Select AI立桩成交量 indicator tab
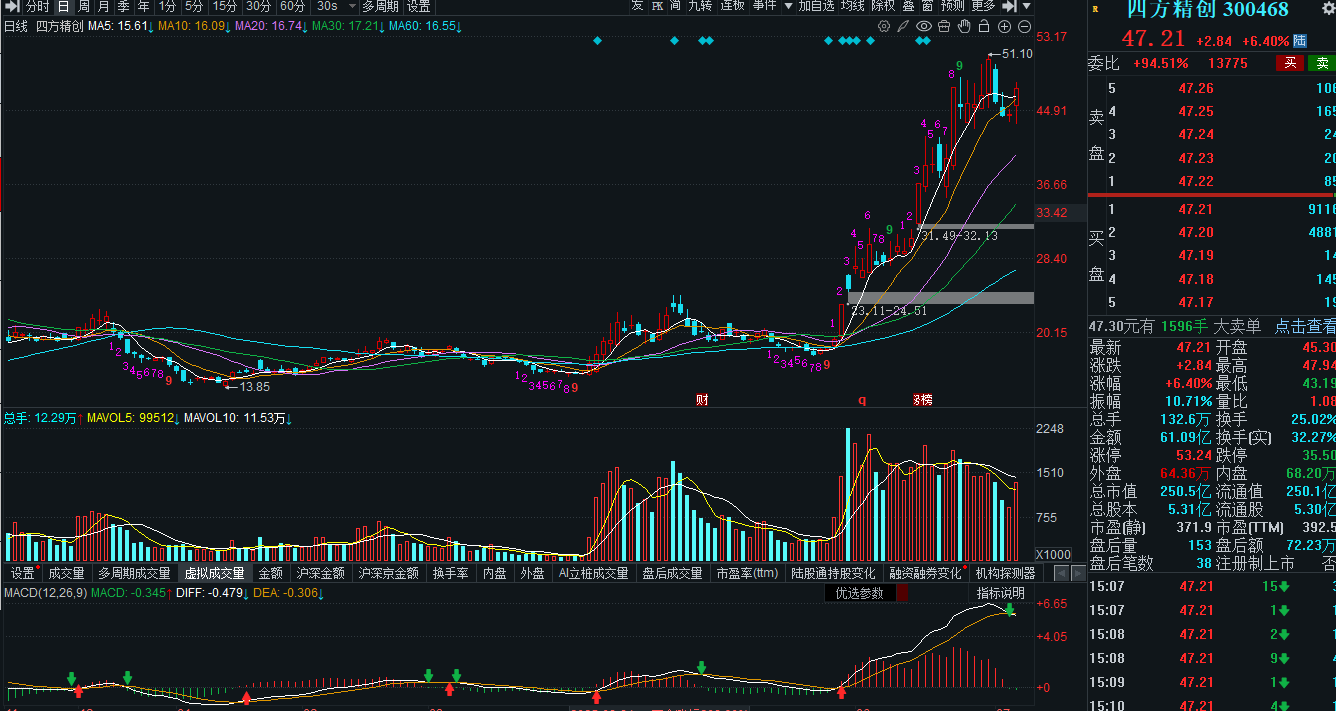Viewport: 1336px width, 711px height. [x=594, y=573]
